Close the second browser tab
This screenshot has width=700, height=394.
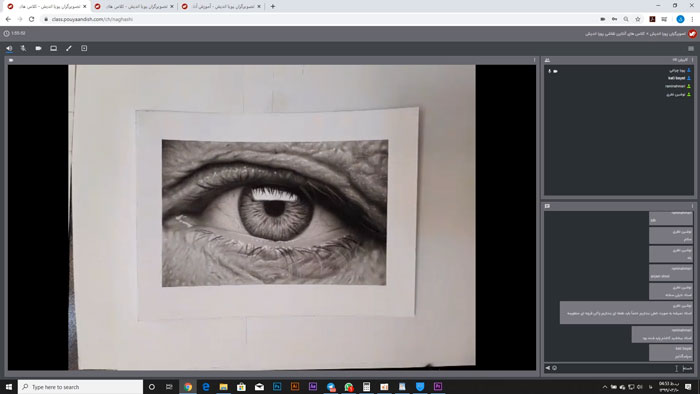pos(171,7)
